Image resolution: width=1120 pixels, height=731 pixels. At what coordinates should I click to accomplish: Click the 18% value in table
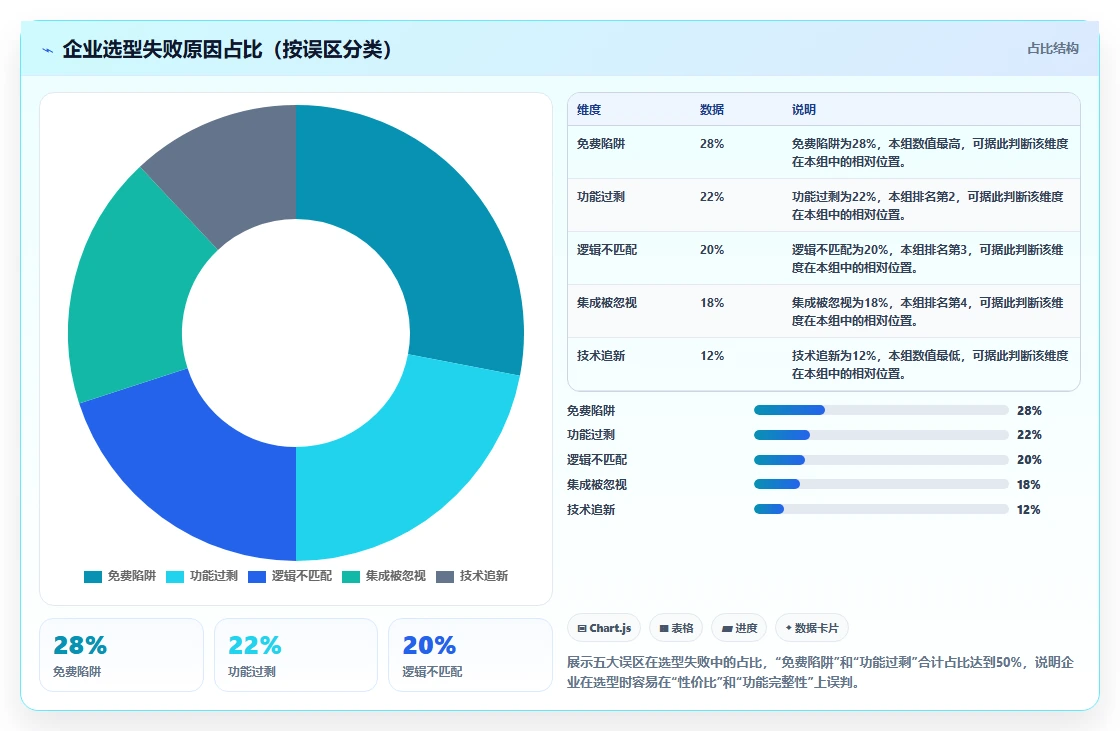(x=711, y=303)
